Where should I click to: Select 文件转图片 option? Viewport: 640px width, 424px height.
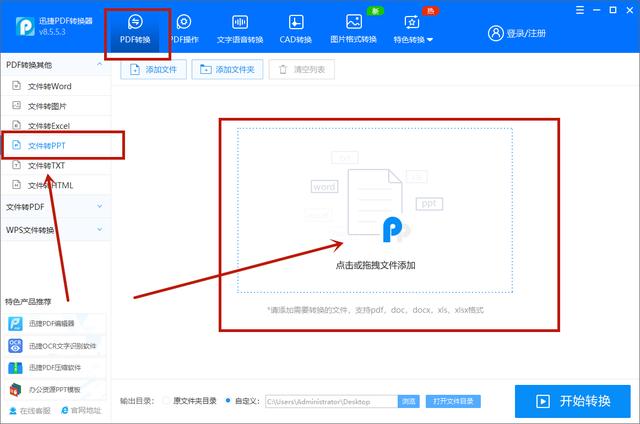click(x=56, y=106)
